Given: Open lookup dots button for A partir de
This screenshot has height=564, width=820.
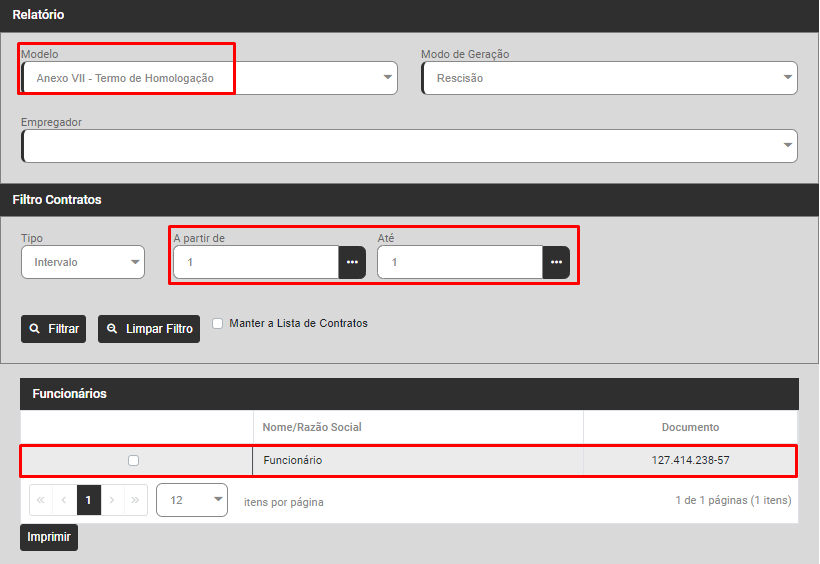Looking at the screenshot, I should [352, 262].
